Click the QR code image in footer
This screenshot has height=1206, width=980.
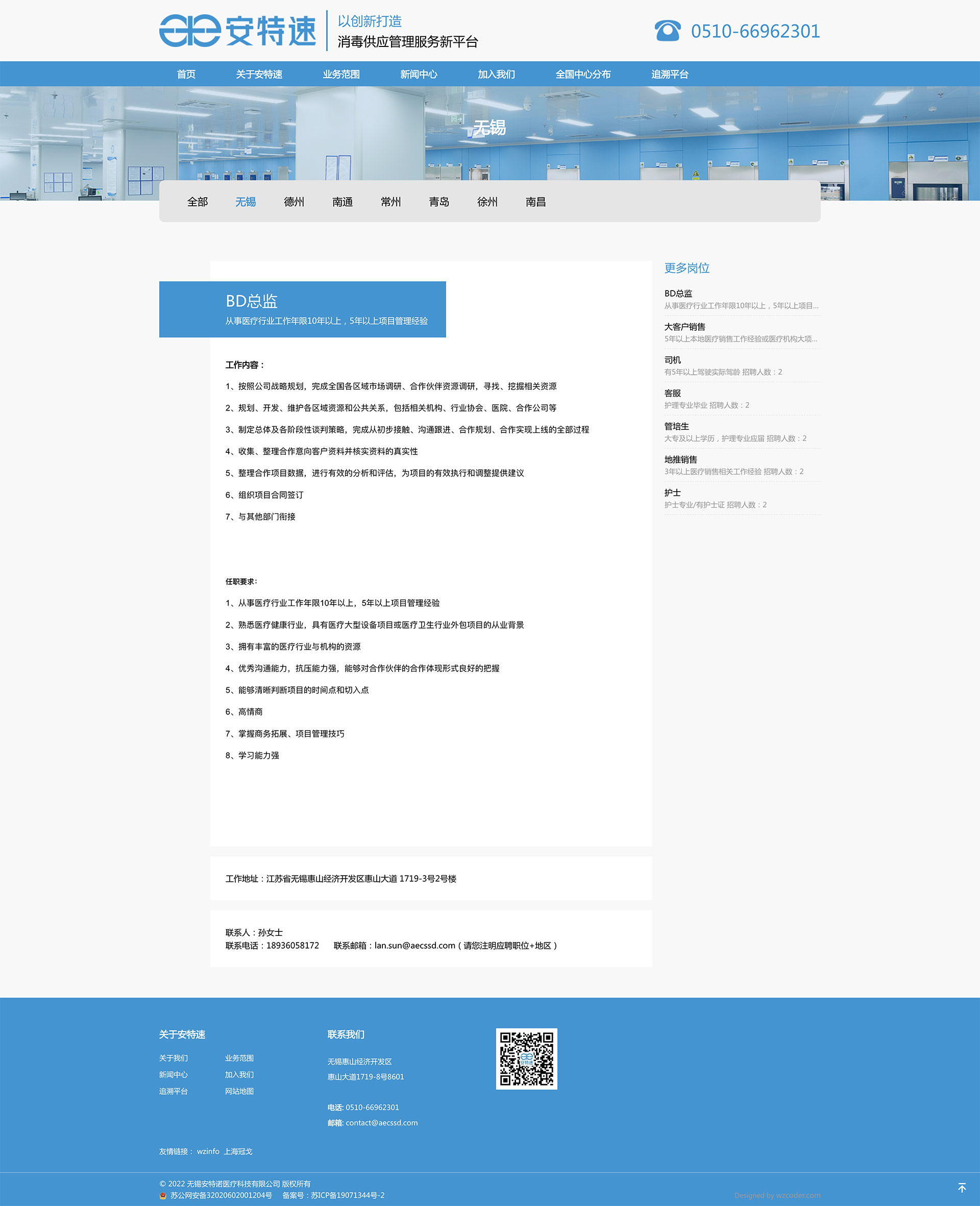(x=526, y=1058)
